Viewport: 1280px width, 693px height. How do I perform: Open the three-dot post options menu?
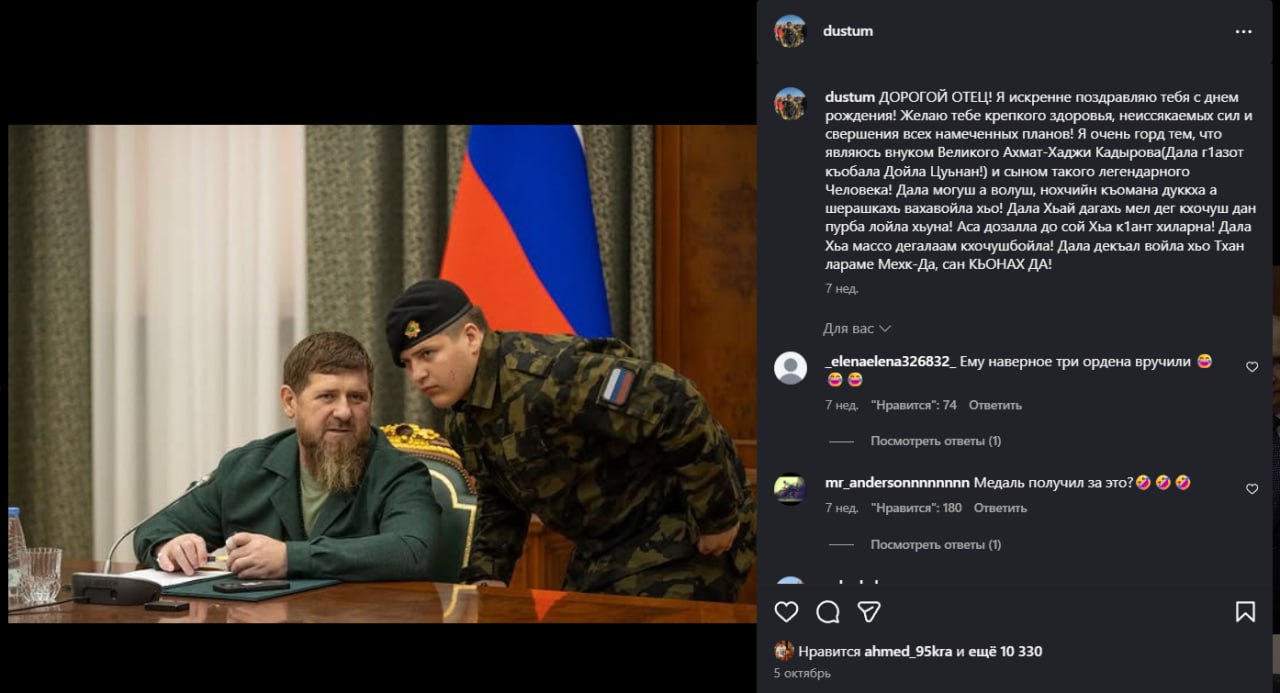click(1243, 32)
